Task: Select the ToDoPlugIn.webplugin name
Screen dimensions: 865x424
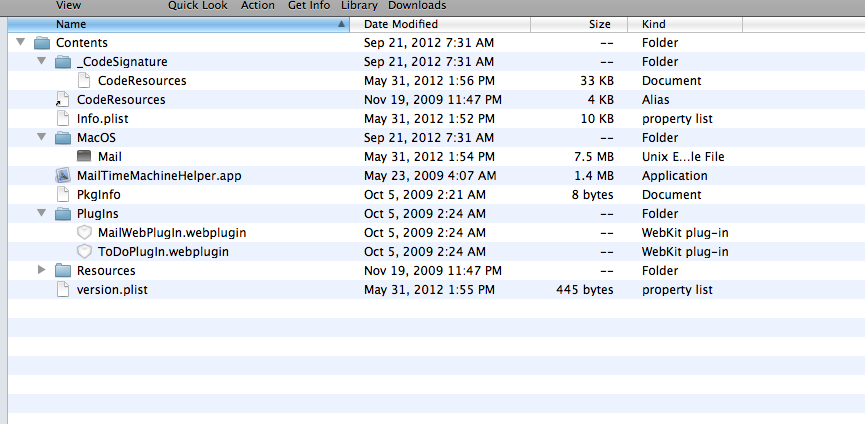Action: pyautogui.click(x=163, y=252)
